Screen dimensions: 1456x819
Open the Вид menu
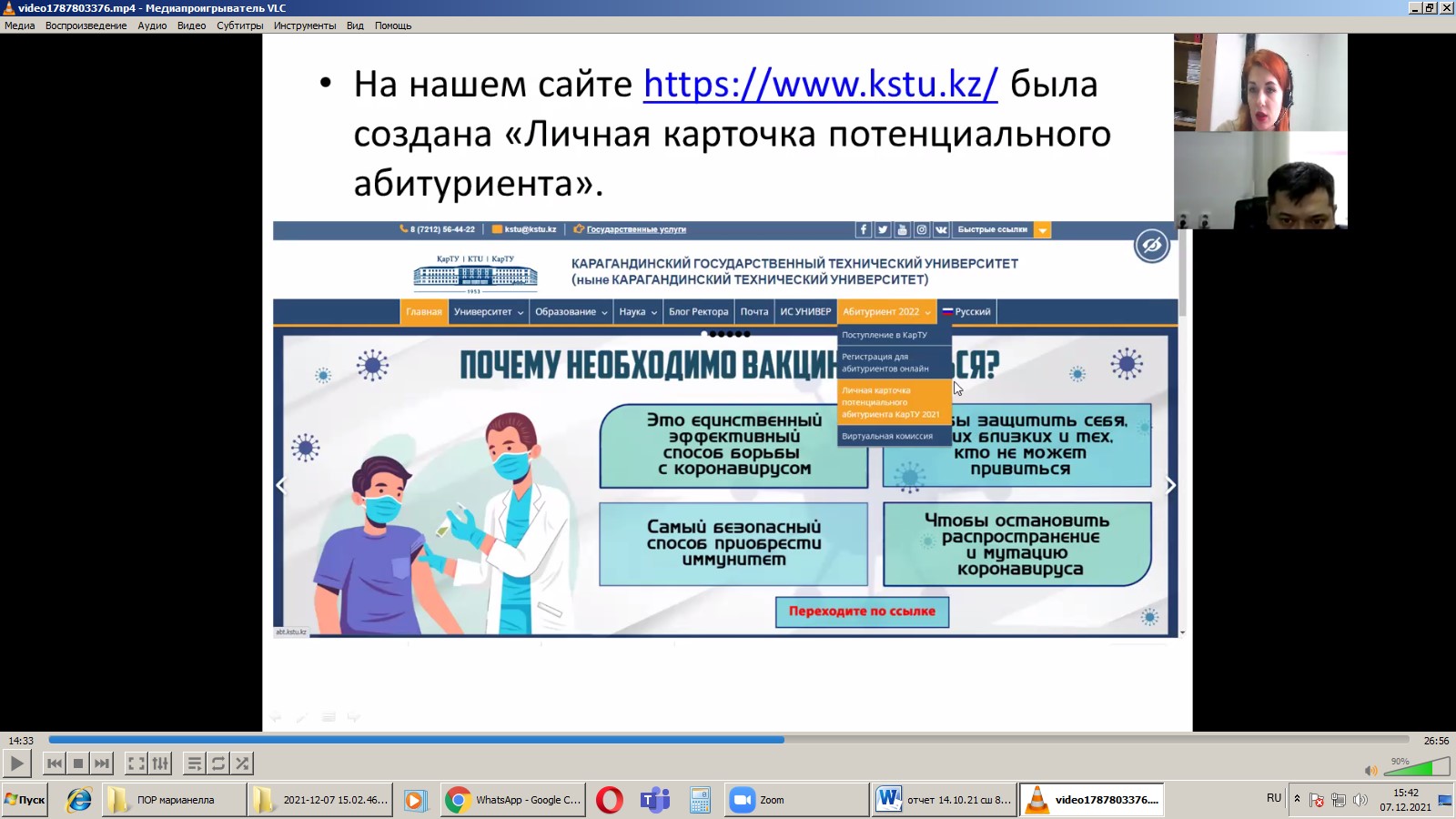pyautogui.click(x=355, y=25)
